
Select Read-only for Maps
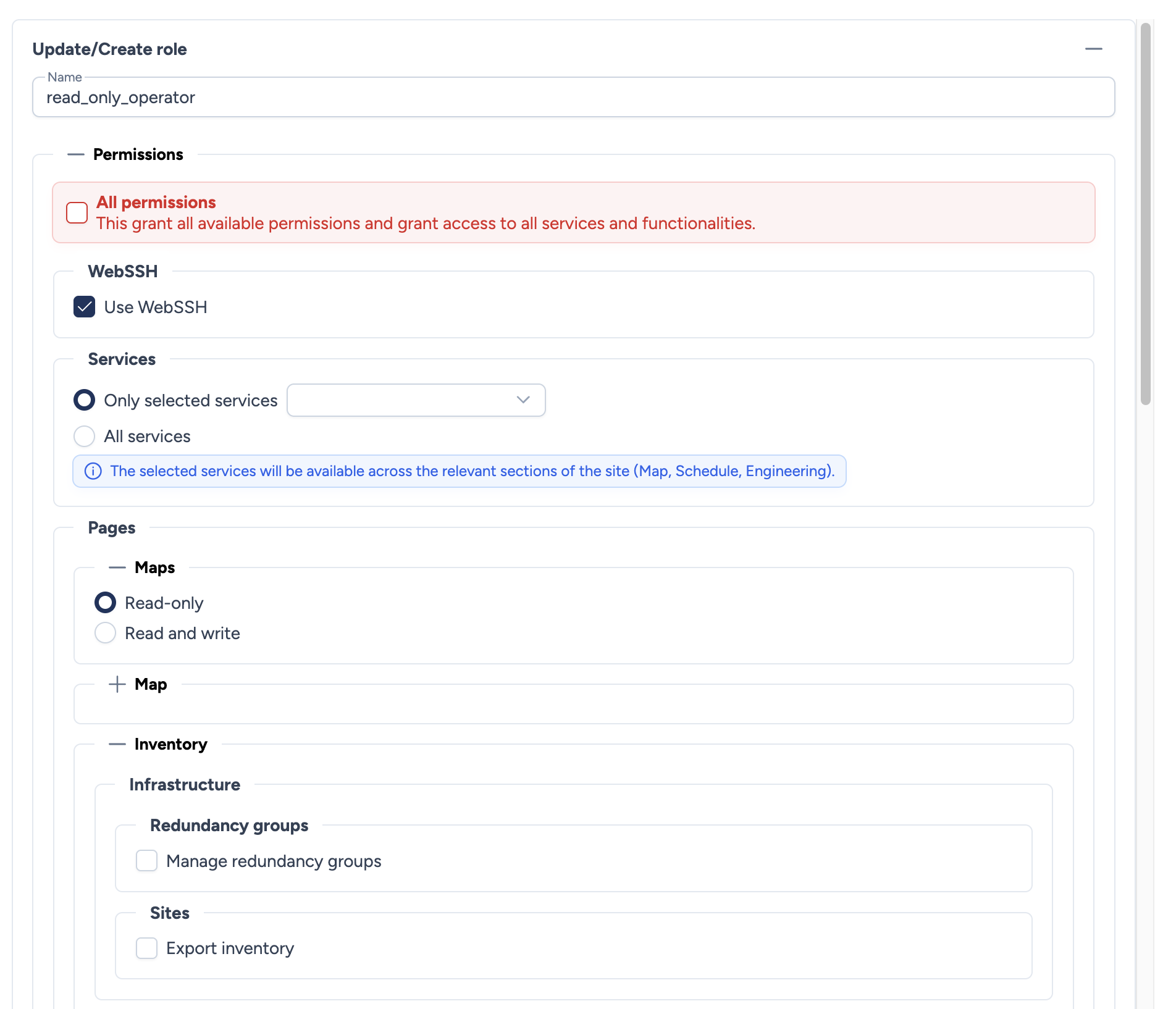point(106,603)
